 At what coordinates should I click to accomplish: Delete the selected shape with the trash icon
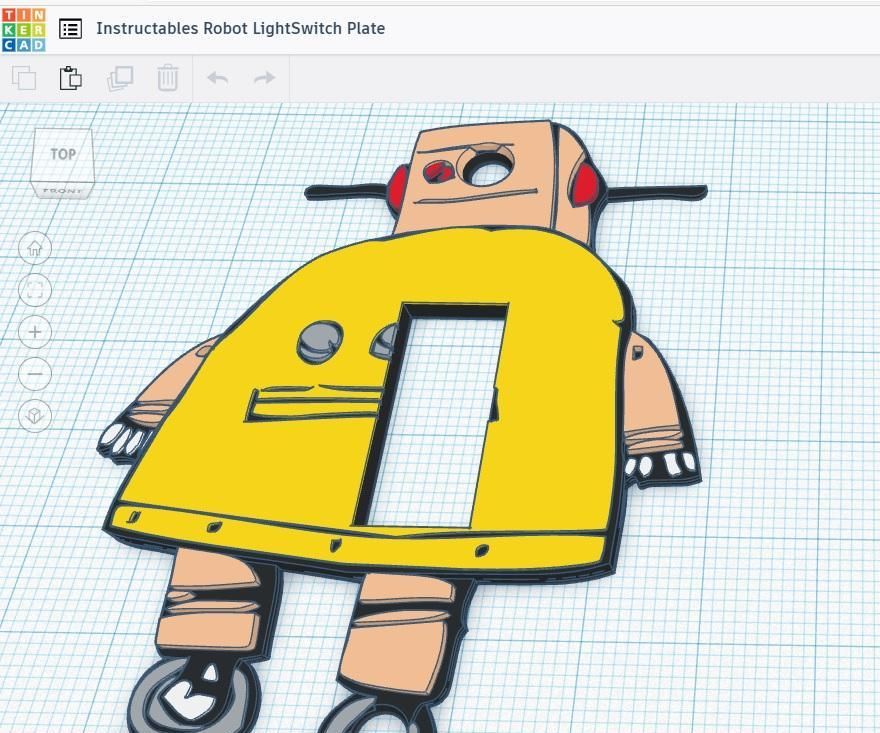coord(167,77)
